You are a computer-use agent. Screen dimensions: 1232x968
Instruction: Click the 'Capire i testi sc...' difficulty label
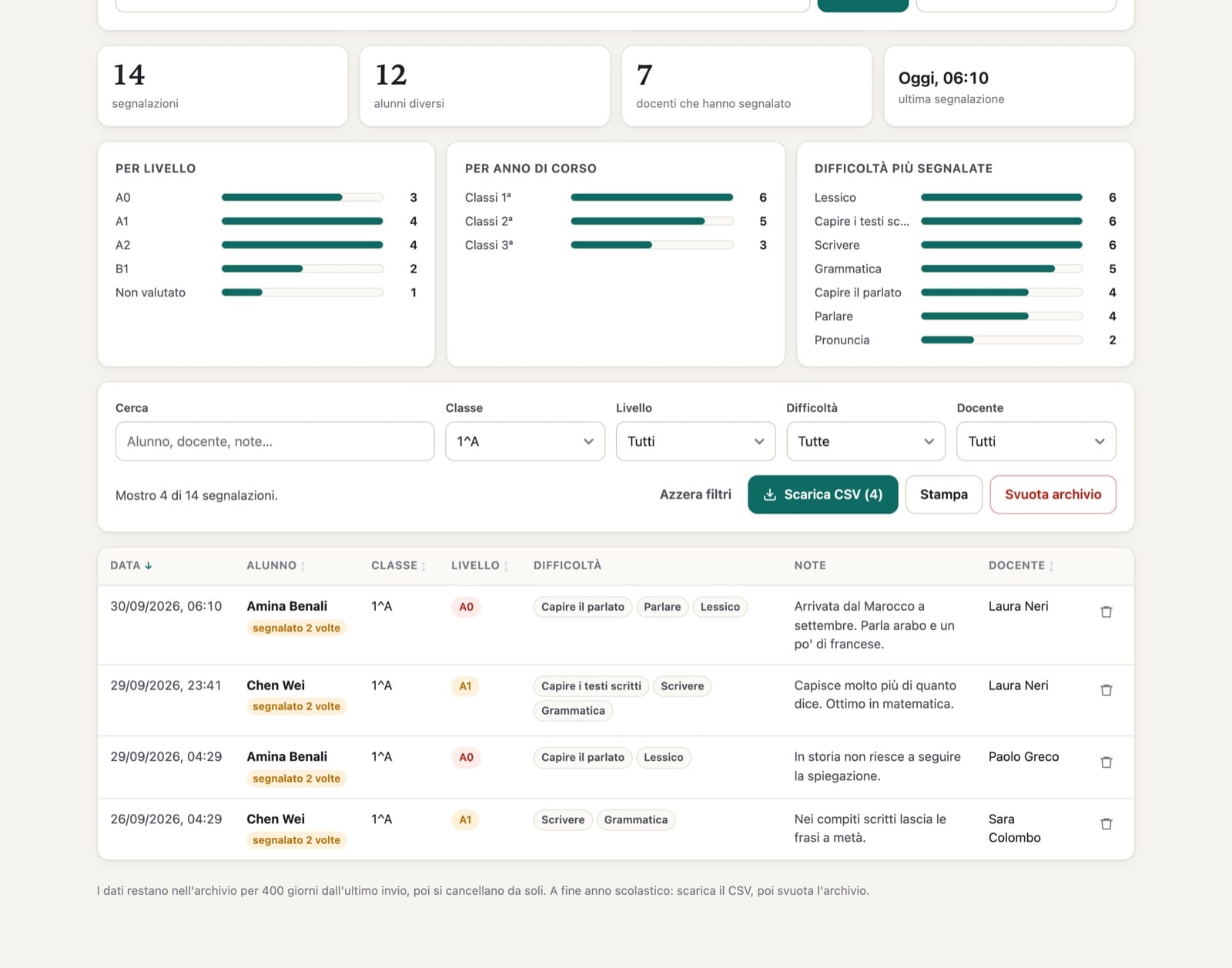[x=862, y=221]
